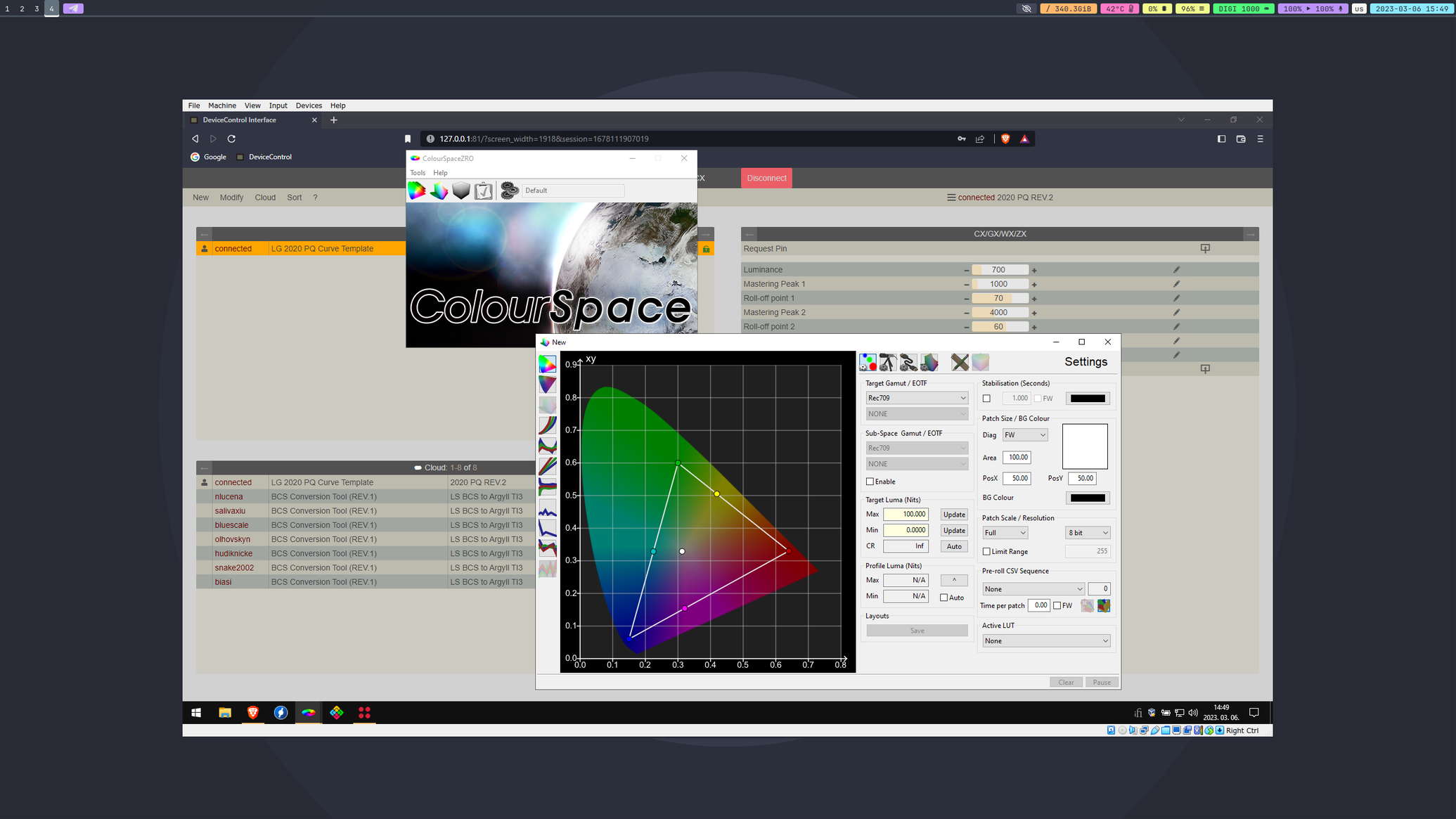This screenshot has width=1456, height=819.
Task: Click the caret button beside Profile Luma Max
Action: click(x=954, y=580)
